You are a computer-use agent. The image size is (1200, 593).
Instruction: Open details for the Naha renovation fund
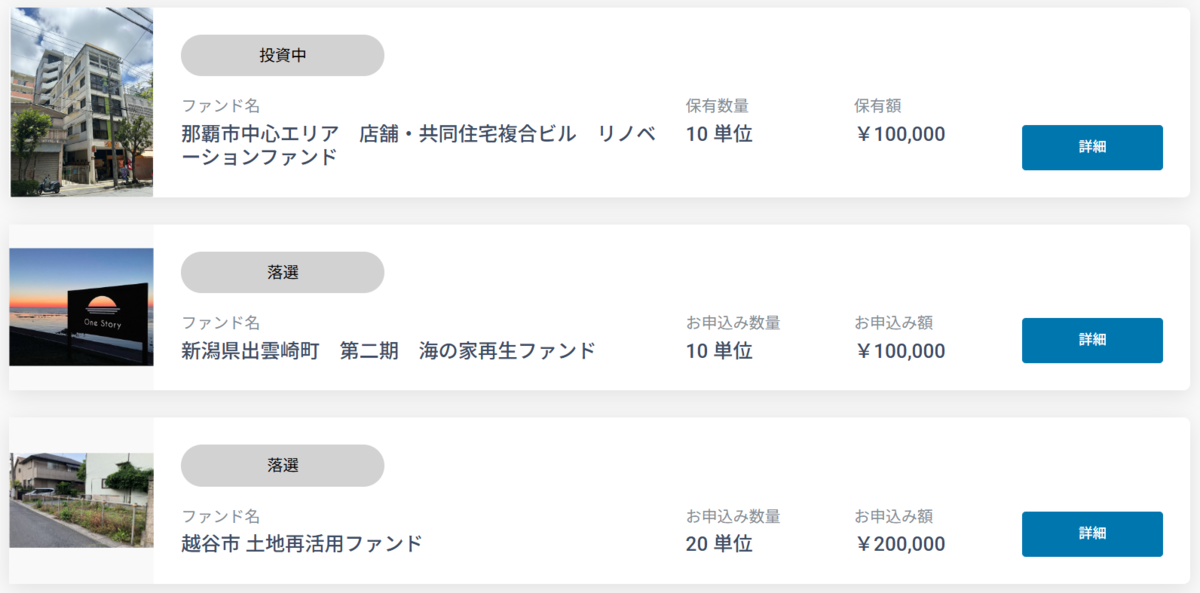click(1092, 147)
